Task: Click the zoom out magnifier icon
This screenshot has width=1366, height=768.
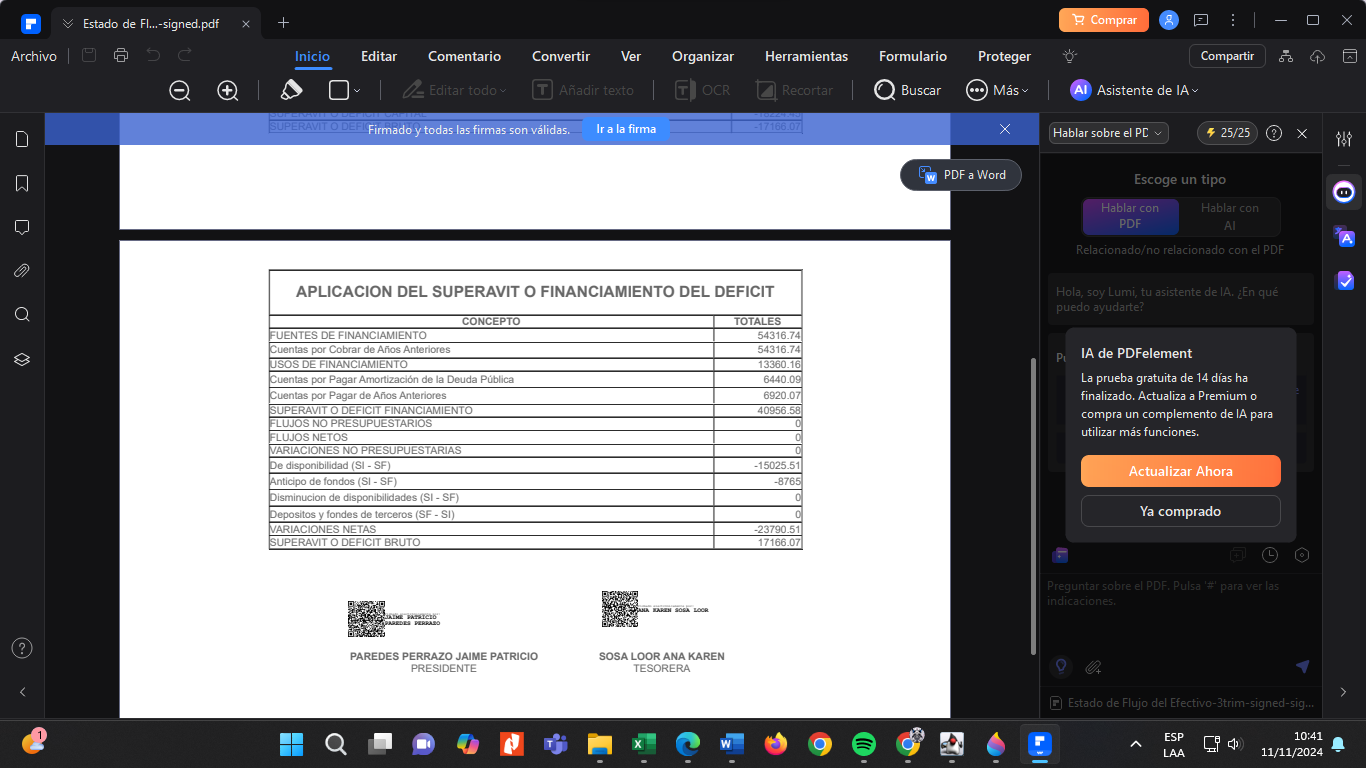Action: [180, 91]
